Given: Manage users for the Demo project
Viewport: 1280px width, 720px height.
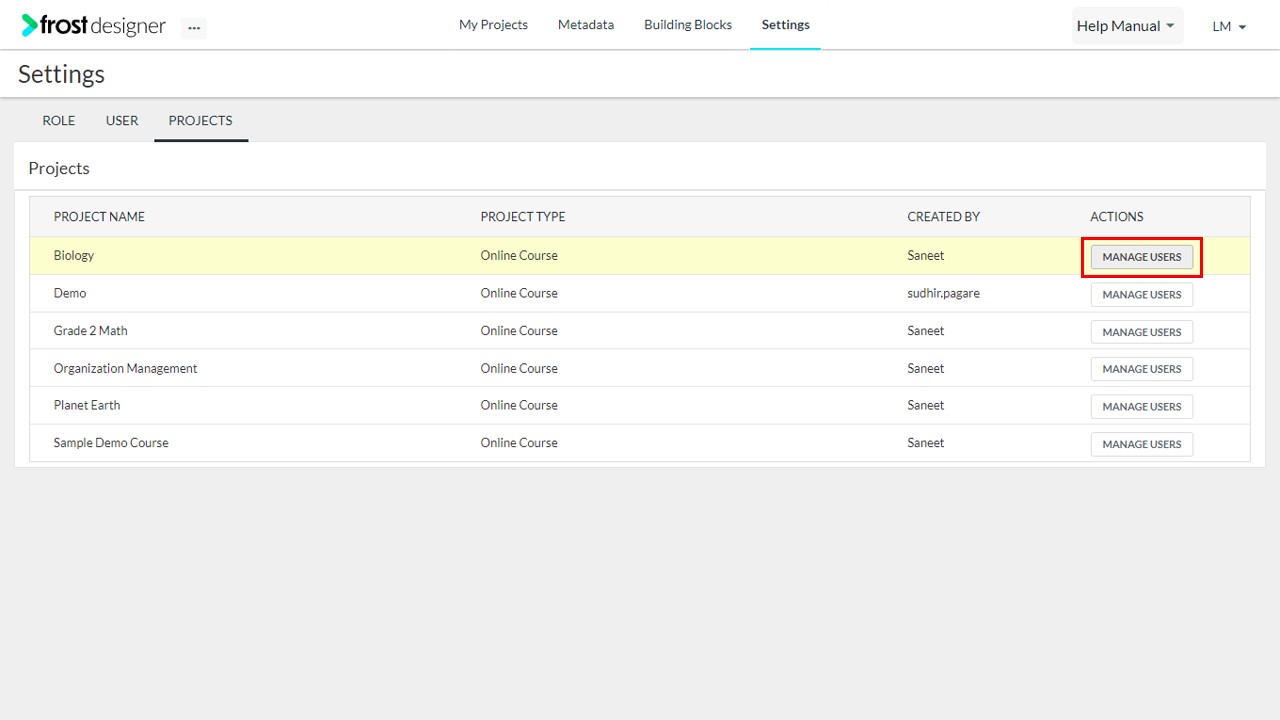Looking at the screenshot, I should point(1141,294).
